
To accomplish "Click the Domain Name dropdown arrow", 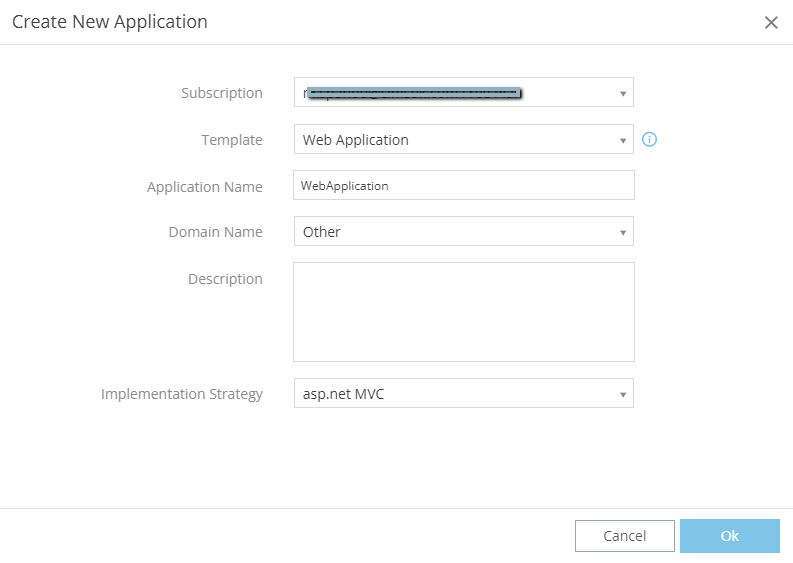I will click(622, 233).
